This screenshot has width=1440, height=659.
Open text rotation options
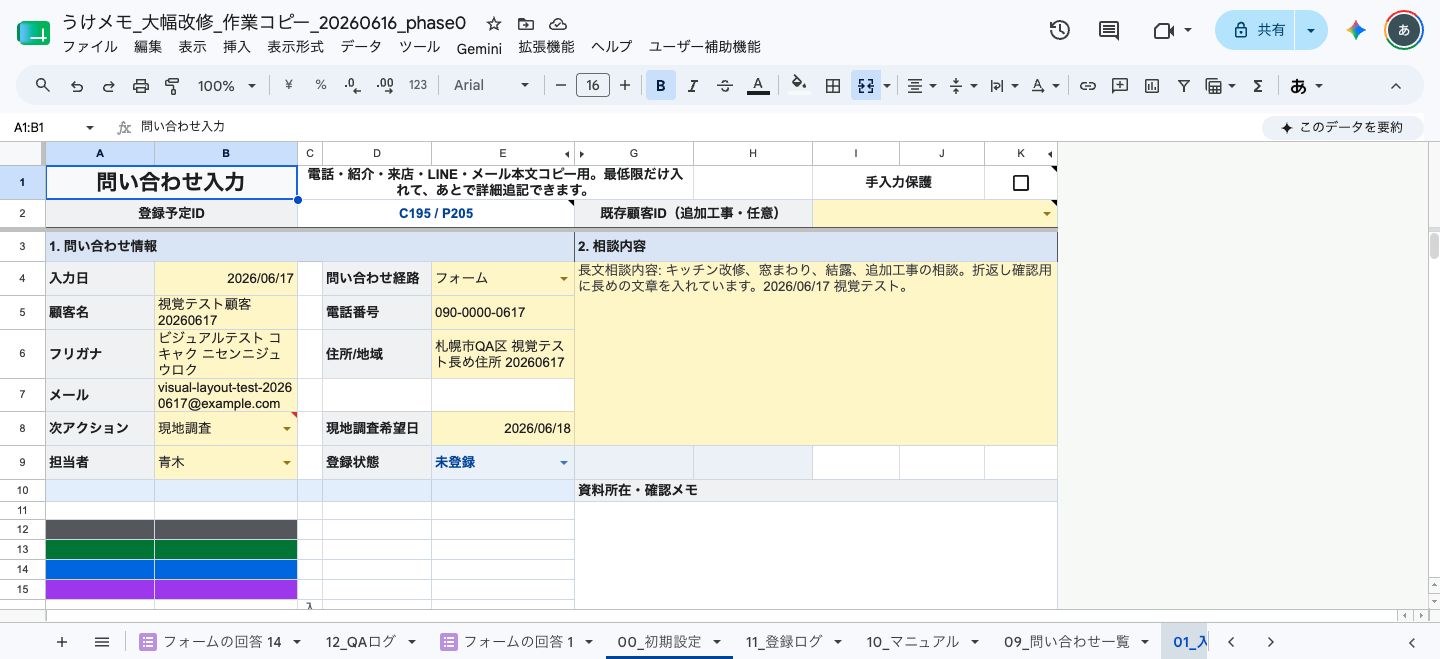tap(1044, 86)
